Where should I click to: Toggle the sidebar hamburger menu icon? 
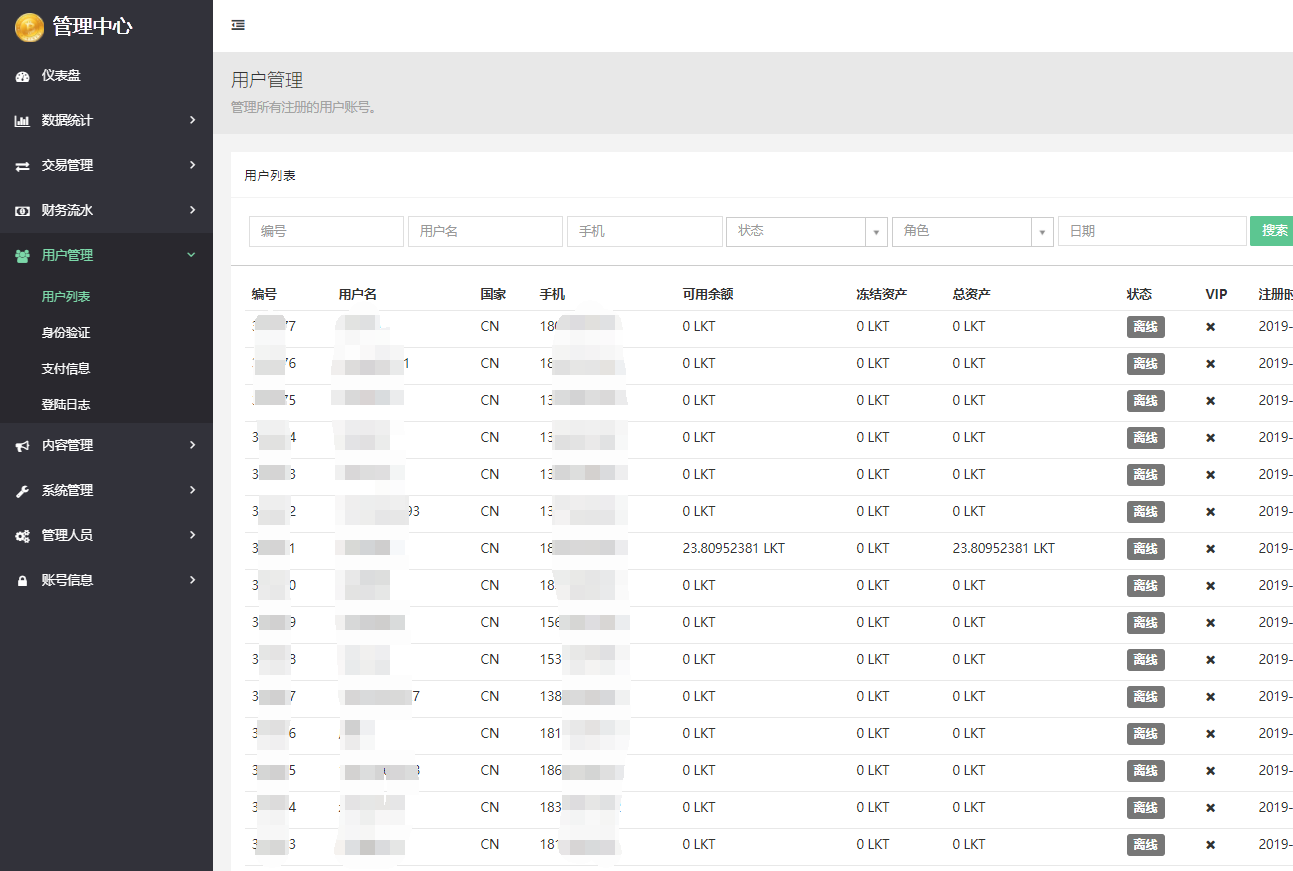(x=238, y=25)
